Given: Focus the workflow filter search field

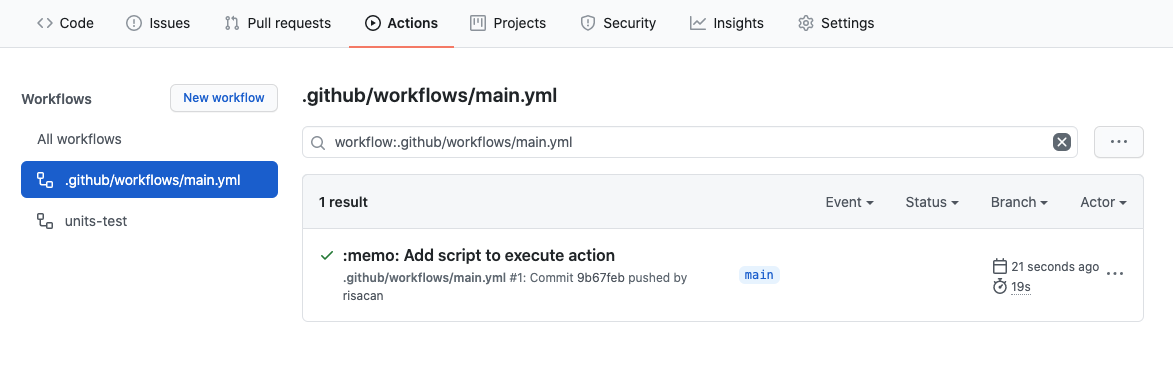Looking at the screenshot, I should [689, 142].
